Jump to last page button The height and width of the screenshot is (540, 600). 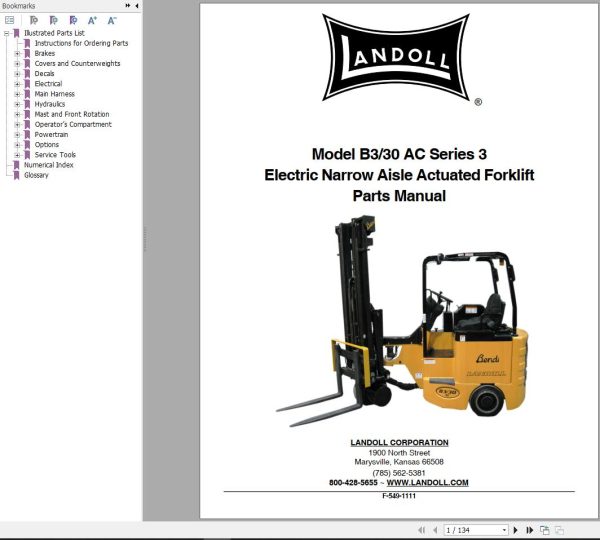tap(530, 530)
